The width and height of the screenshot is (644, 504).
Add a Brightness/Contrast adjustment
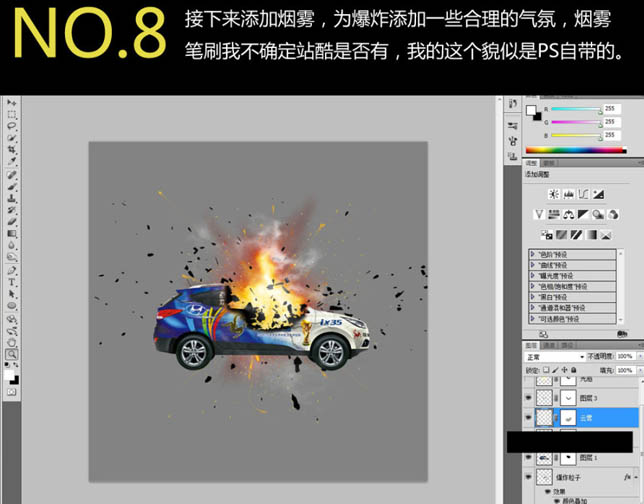point(554,194)
